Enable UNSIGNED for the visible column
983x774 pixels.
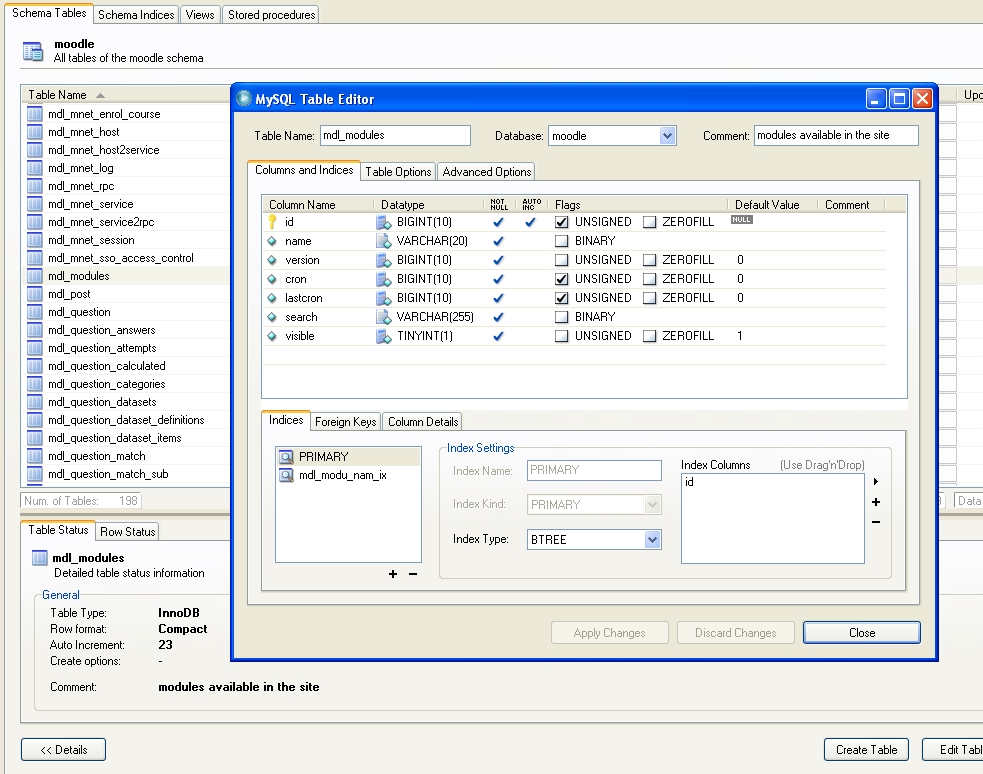(x=562, y=336)
